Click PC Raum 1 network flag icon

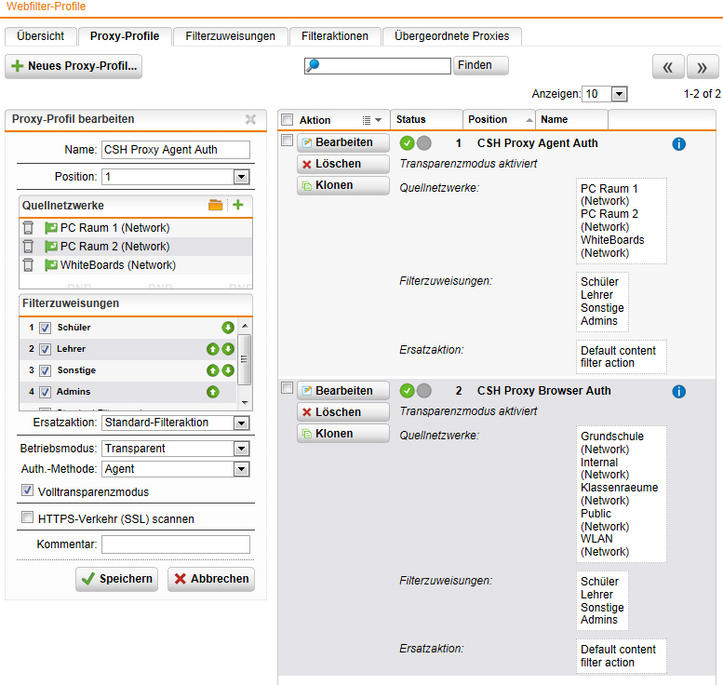coord(51,227)
